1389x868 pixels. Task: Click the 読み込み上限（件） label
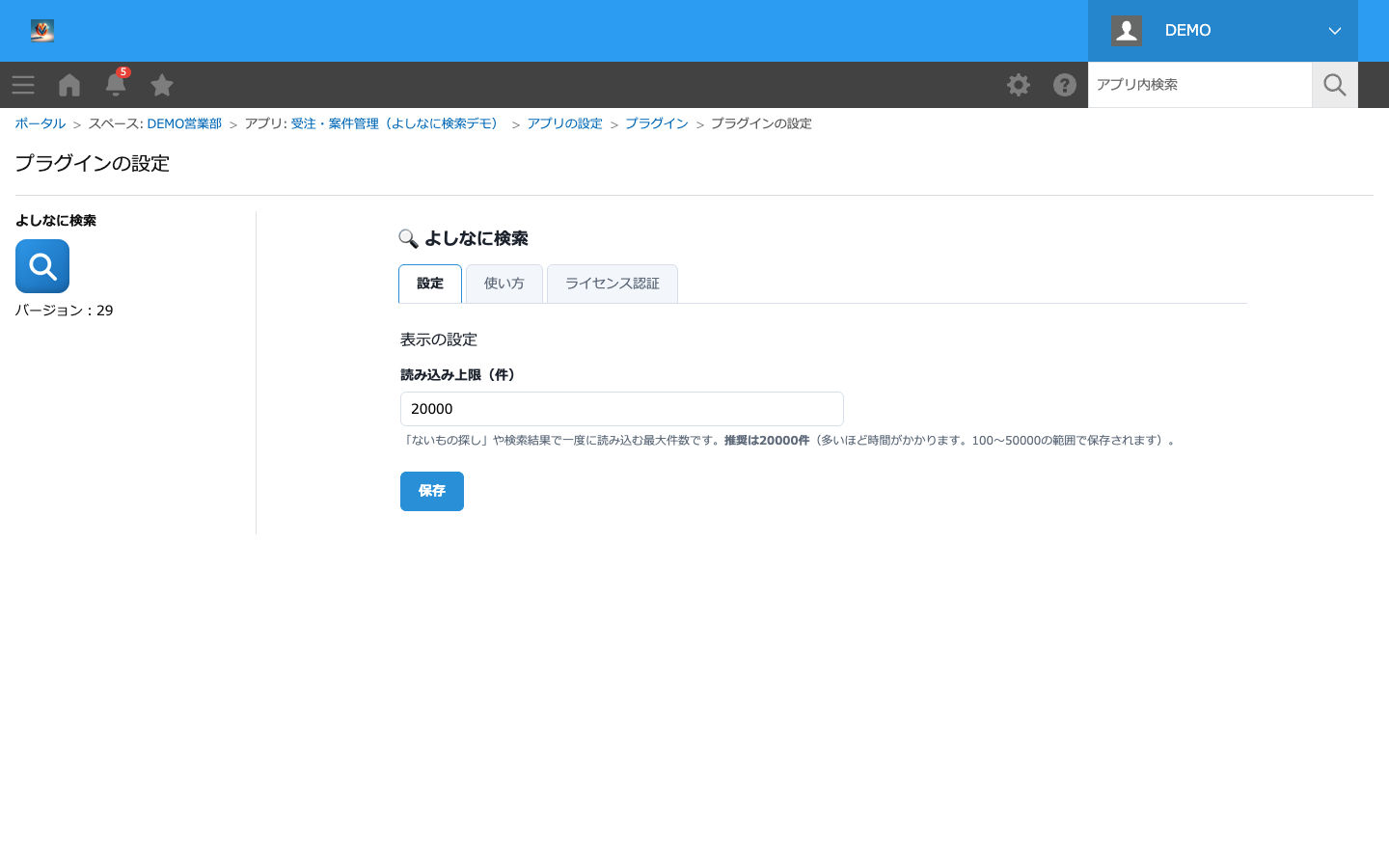[458, 375]
